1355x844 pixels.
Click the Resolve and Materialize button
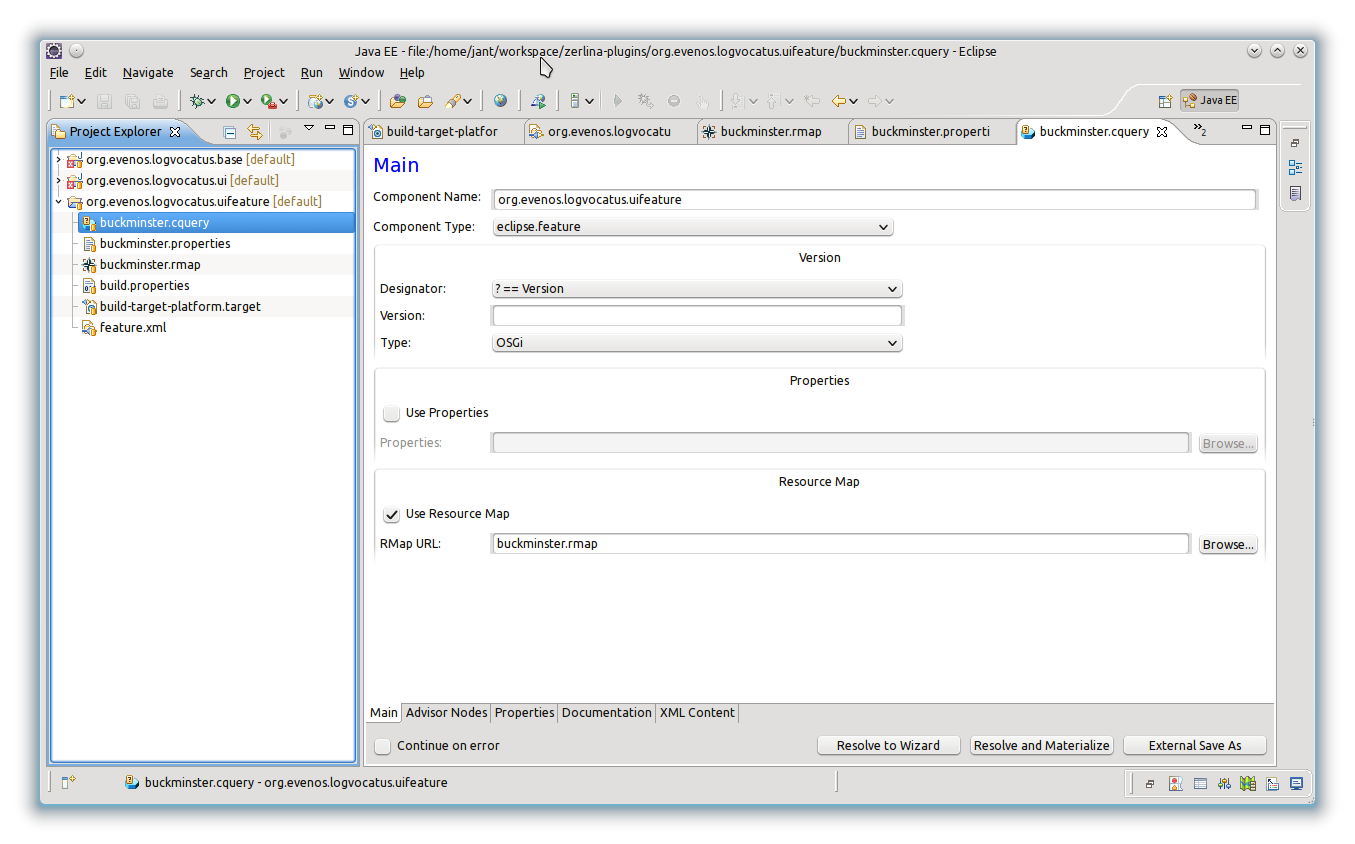(1041, 746)
